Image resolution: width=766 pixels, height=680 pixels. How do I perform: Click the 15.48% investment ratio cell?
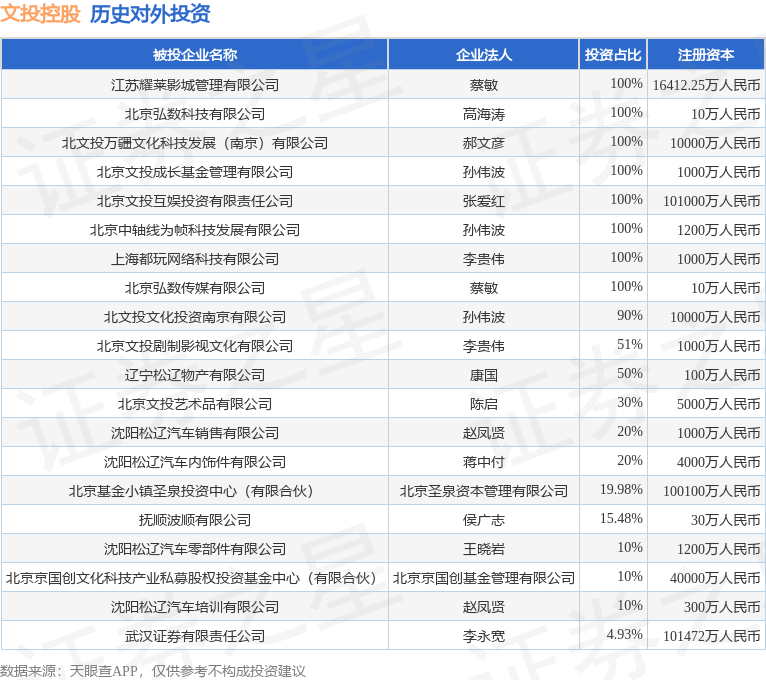(x=613, y=520)
